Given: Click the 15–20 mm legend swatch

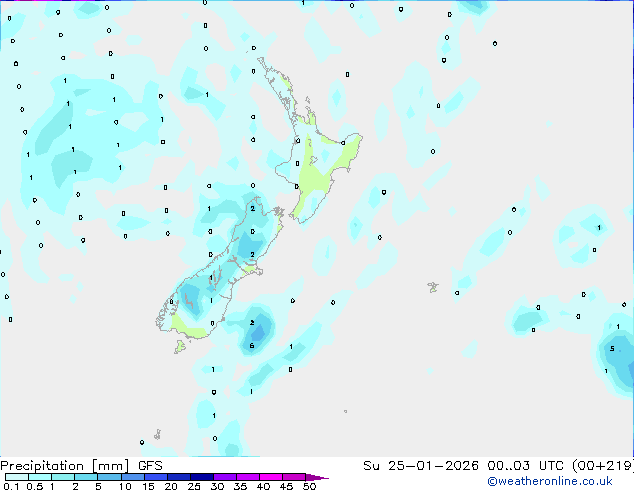Looking at the screenshot, I should (x=155, y=477).
